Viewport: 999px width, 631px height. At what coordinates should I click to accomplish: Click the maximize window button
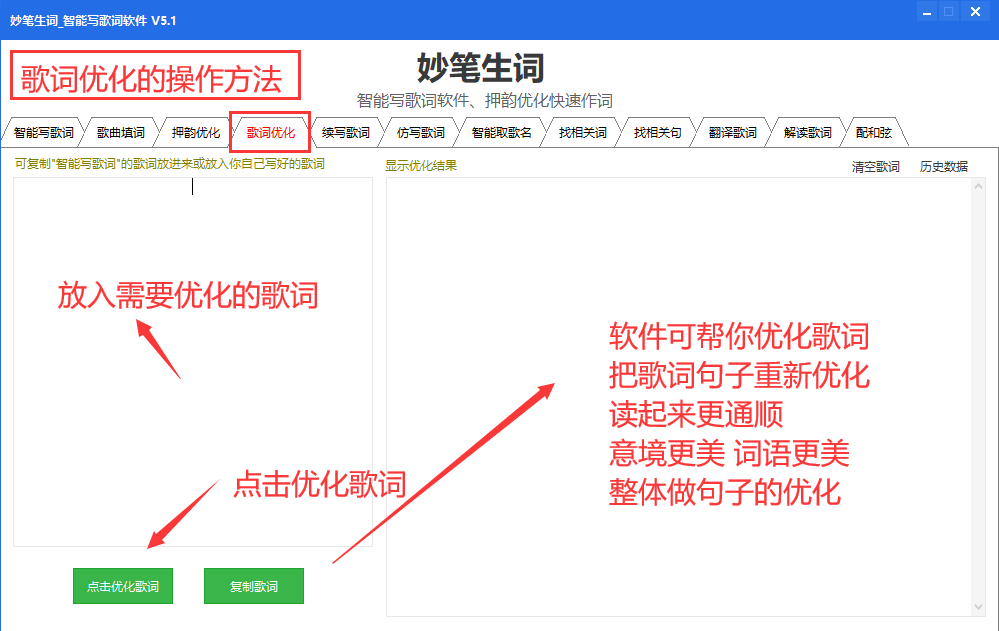pyautogui.click(x=949, y=12)
